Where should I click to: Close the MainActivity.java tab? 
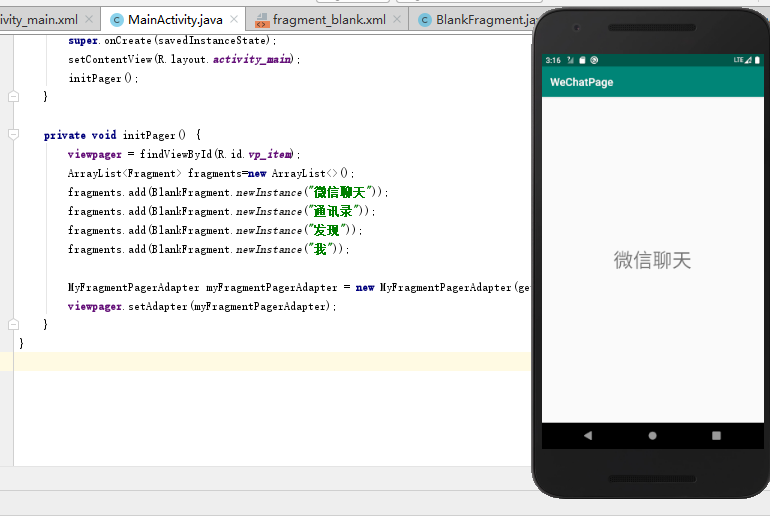(x=234, y=19)
